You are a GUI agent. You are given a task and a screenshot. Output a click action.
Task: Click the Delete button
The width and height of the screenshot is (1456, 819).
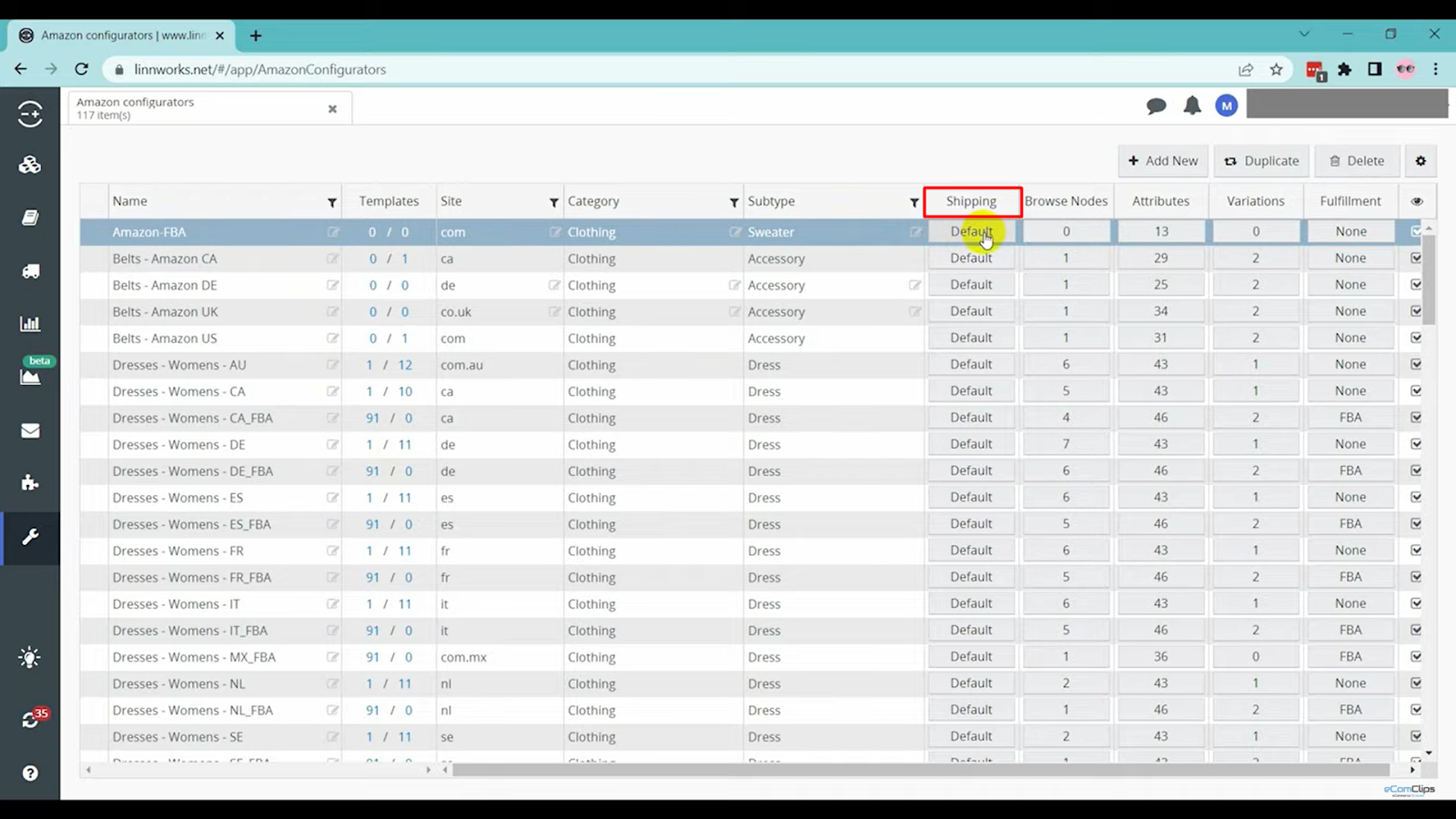1357,161
